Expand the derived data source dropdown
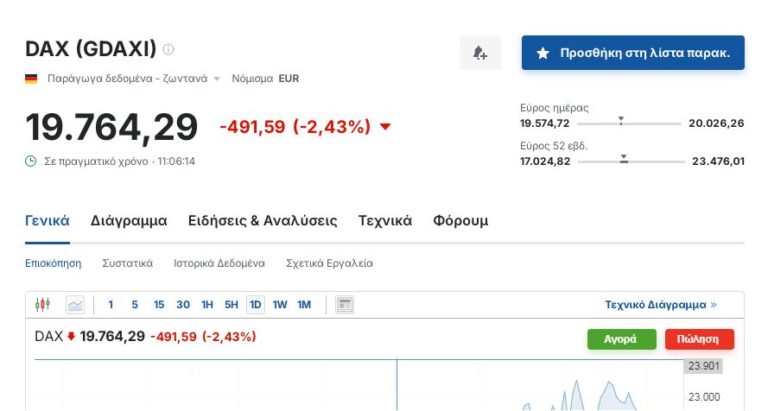Viewport: 768px width, 411px height. [x=216, y=78]
